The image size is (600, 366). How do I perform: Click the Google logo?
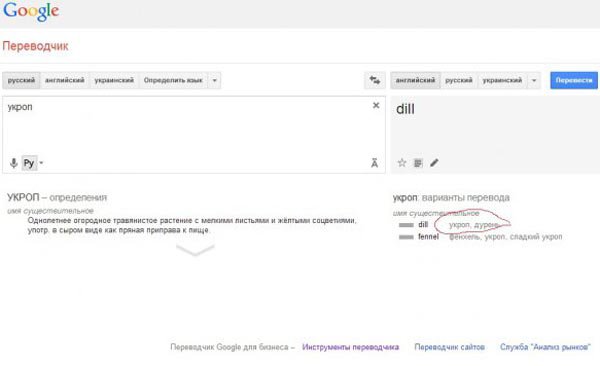point(31,11)
